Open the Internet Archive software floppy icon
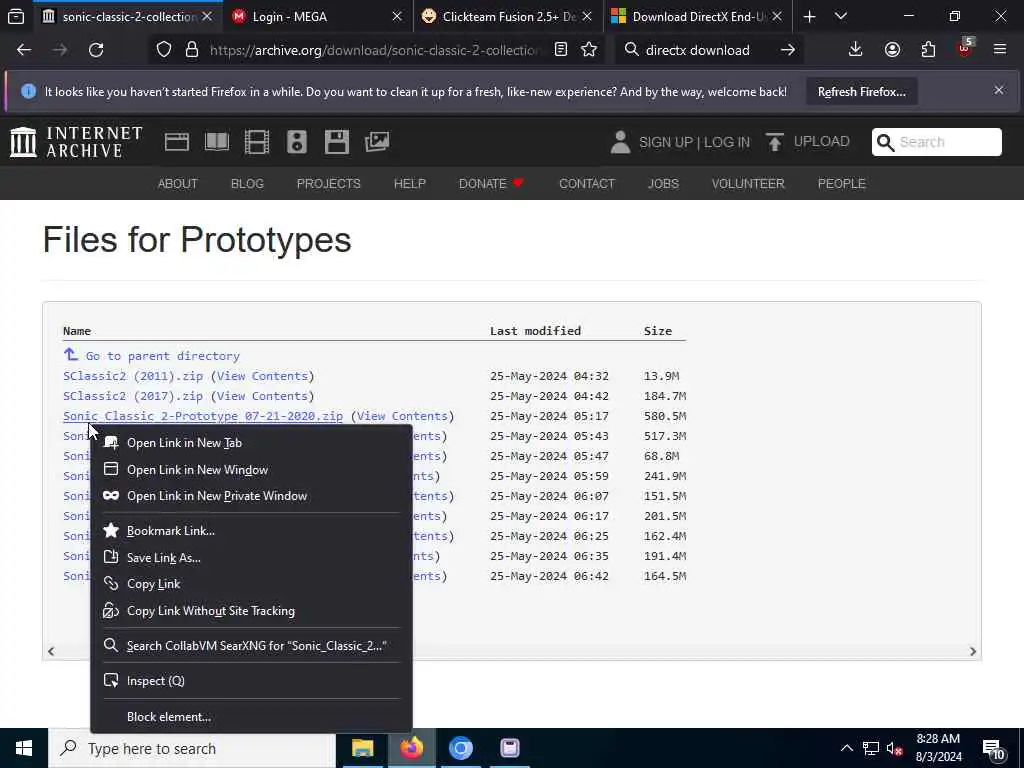The width and height of the screenshot is (1024, 768). pos(337,142)
